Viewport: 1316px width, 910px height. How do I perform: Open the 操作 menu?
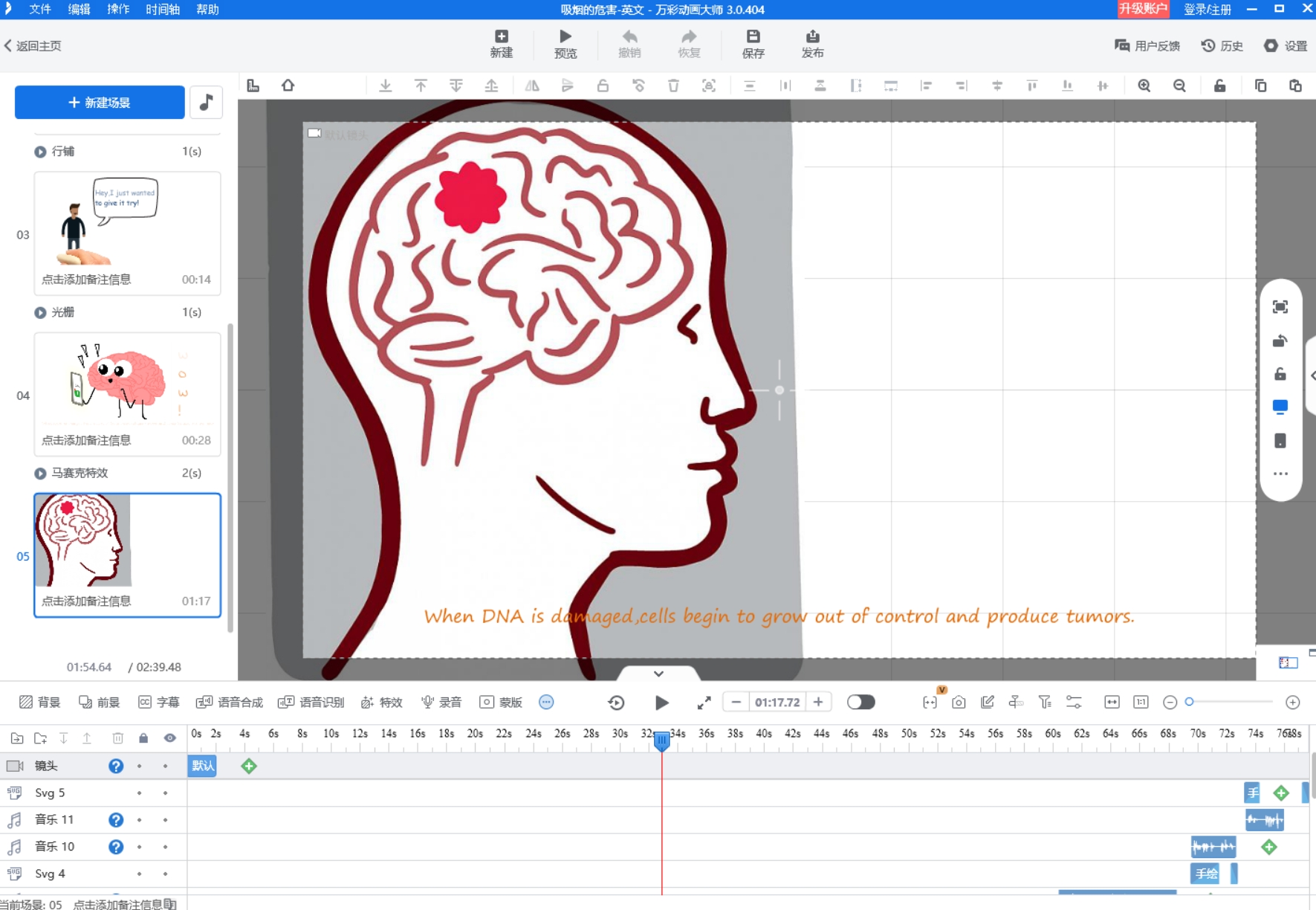[117, 10]
